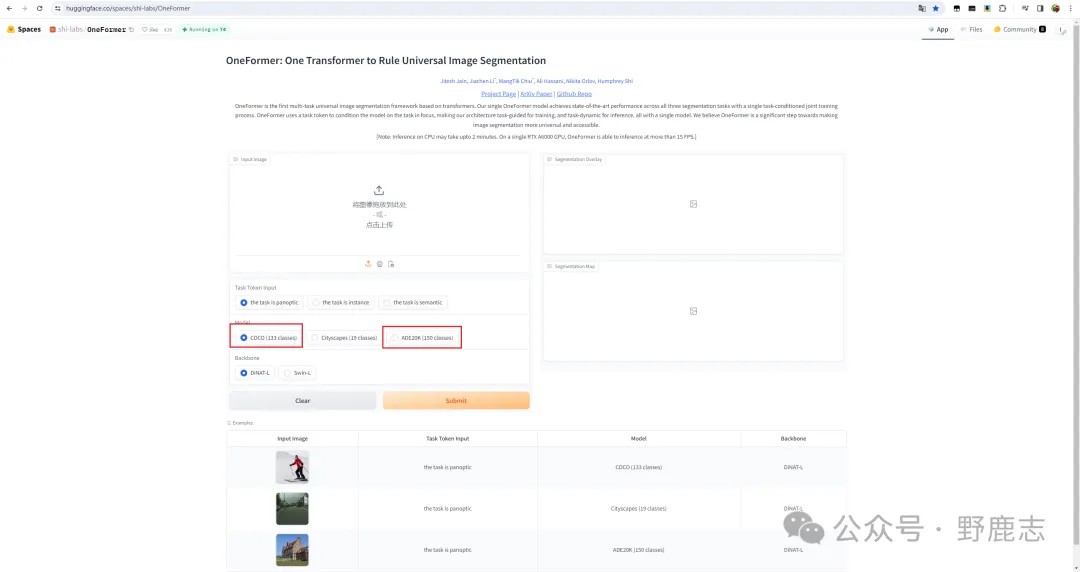
Task: Open the browser extensions puzzle icon
Action: 1002,8
